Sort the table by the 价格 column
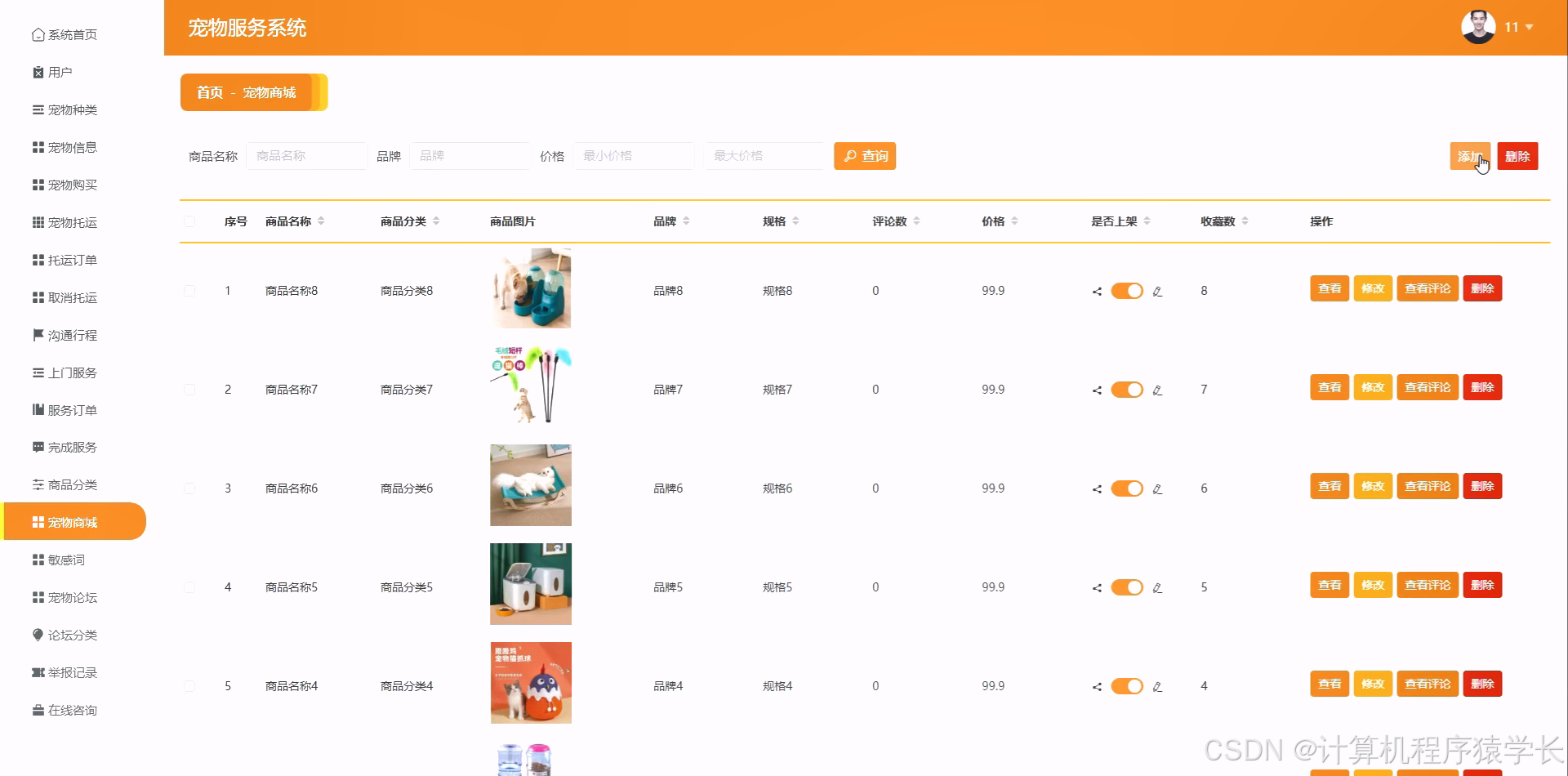This screenshot has width=1568, height=776. [x=1015, y=220]
